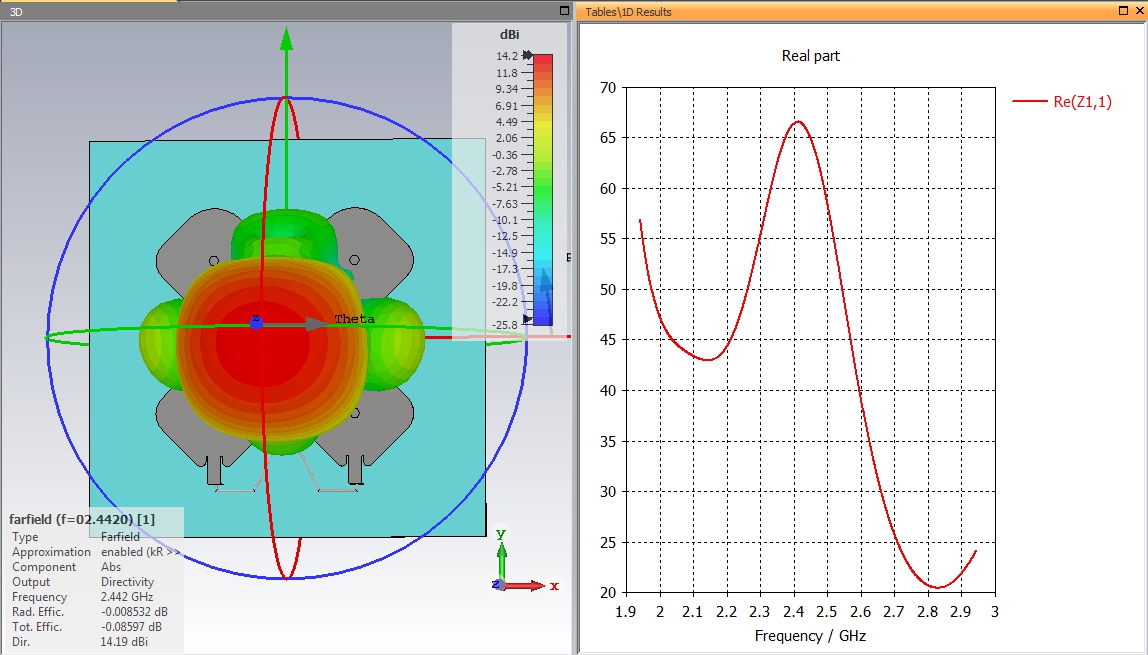Maximize the Tables\1D Results window
This screenshot has height=655, width=1148.
(1123, 10)
